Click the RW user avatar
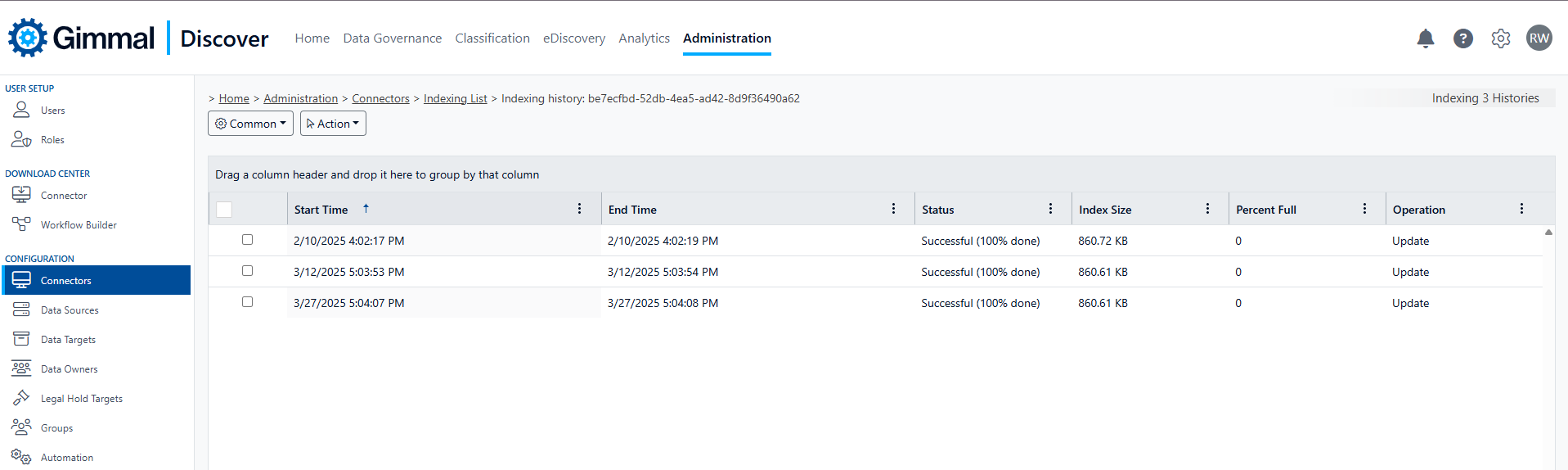The image size is (1568, 470). [1539, 38]
